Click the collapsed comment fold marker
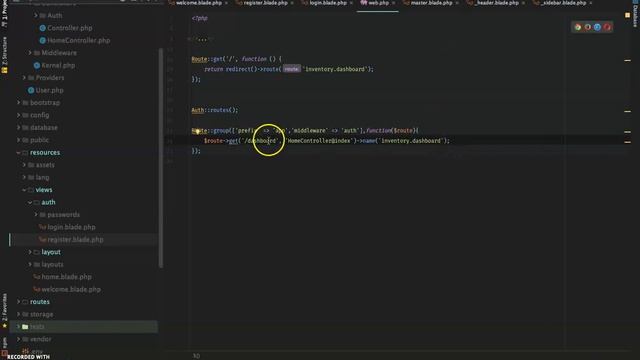 pos(202,39)
